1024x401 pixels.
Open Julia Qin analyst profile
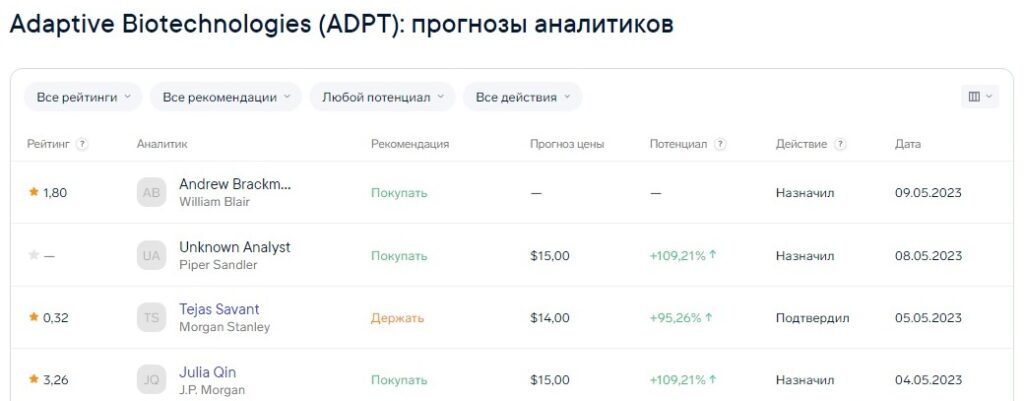tap(208, 372)
